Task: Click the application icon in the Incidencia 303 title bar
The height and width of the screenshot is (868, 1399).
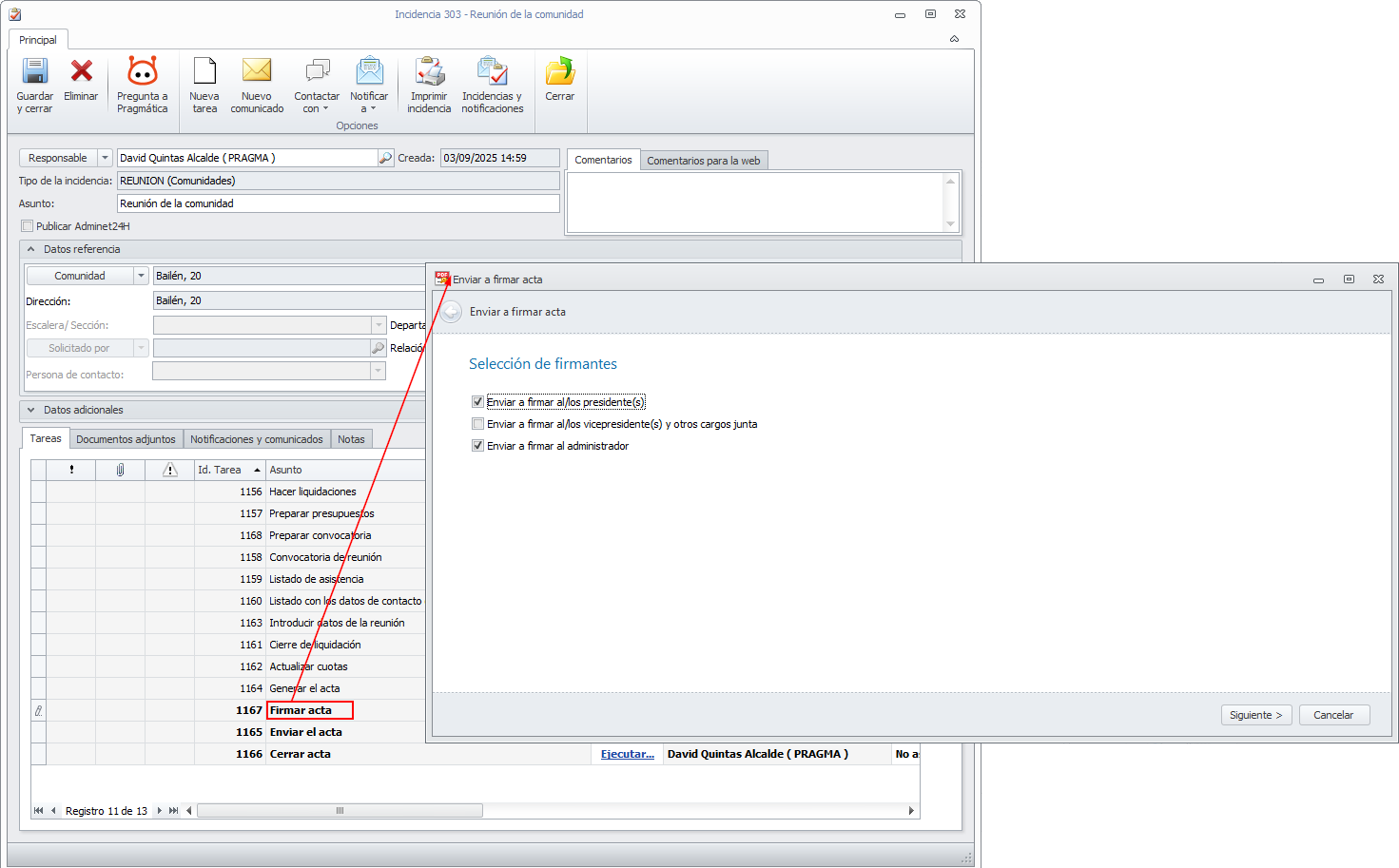Action: [15, 14]
